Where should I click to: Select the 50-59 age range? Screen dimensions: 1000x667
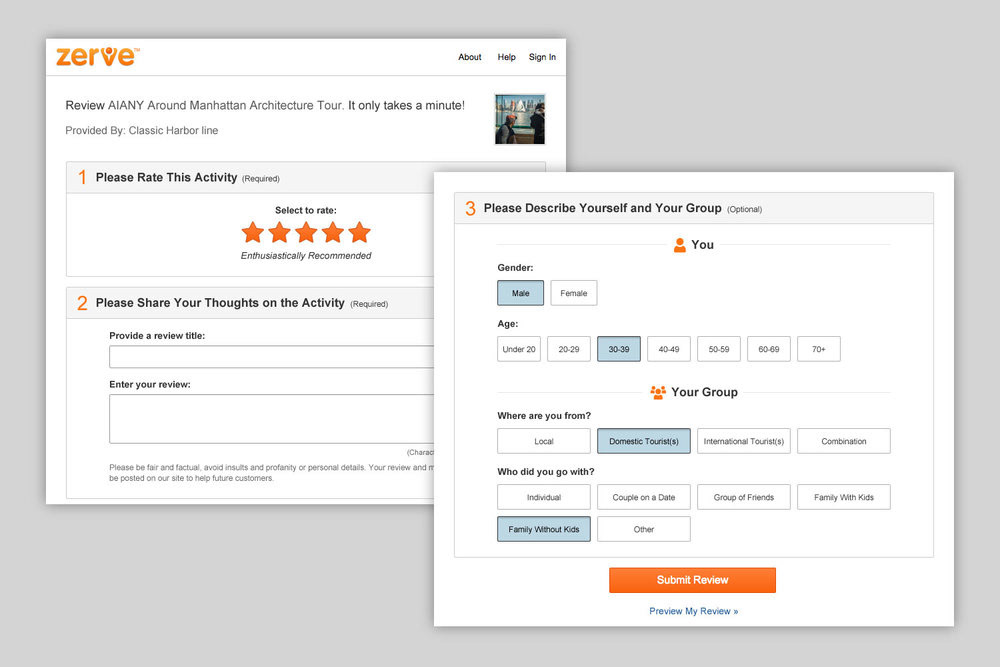coord(719,349)
